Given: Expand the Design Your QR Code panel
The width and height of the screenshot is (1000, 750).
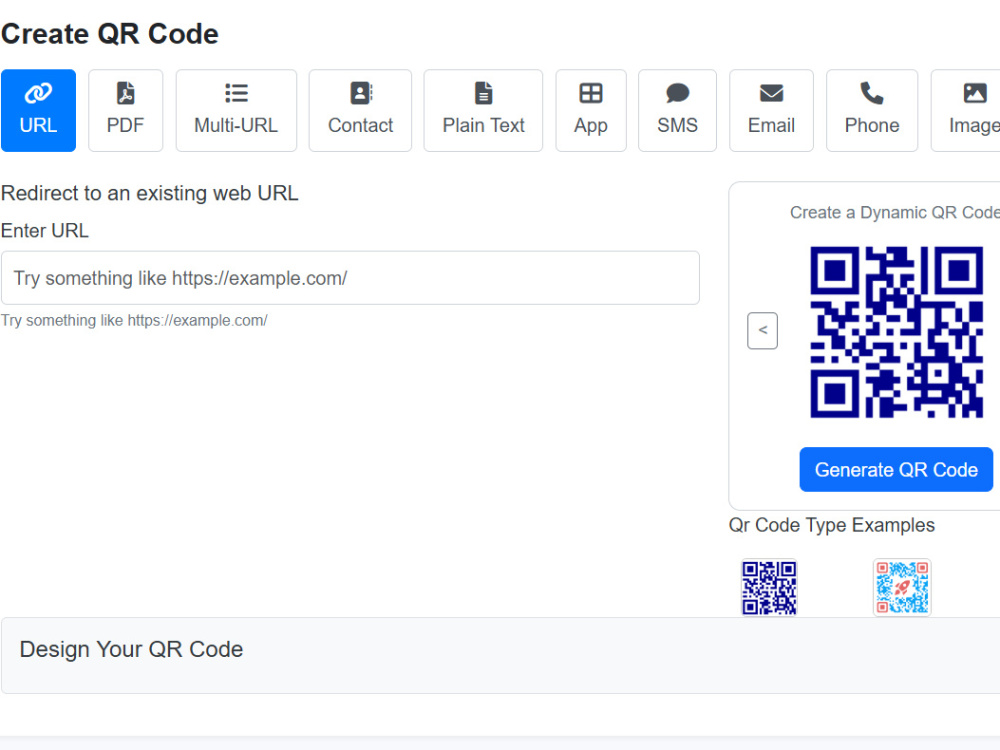Looking at the screenshot, I should (500, 655).
